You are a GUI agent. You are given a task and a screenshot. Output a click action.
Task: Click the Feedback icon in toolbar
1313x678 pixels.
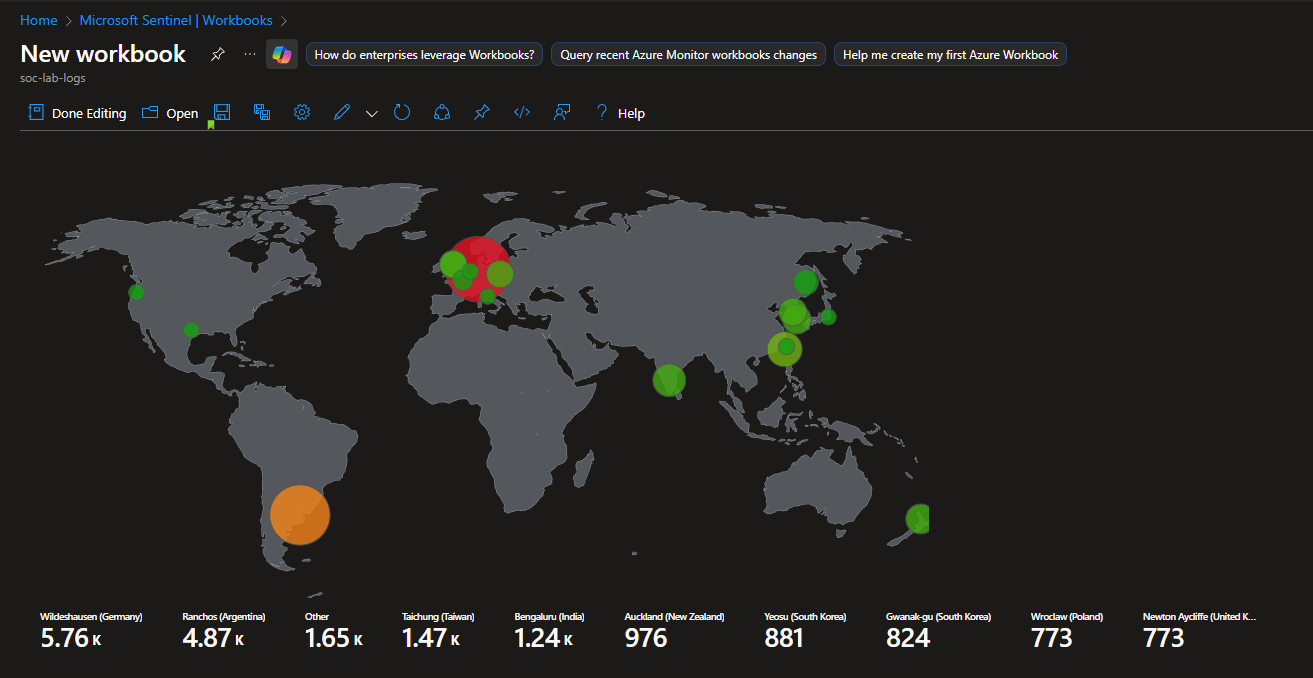point(562,113)
